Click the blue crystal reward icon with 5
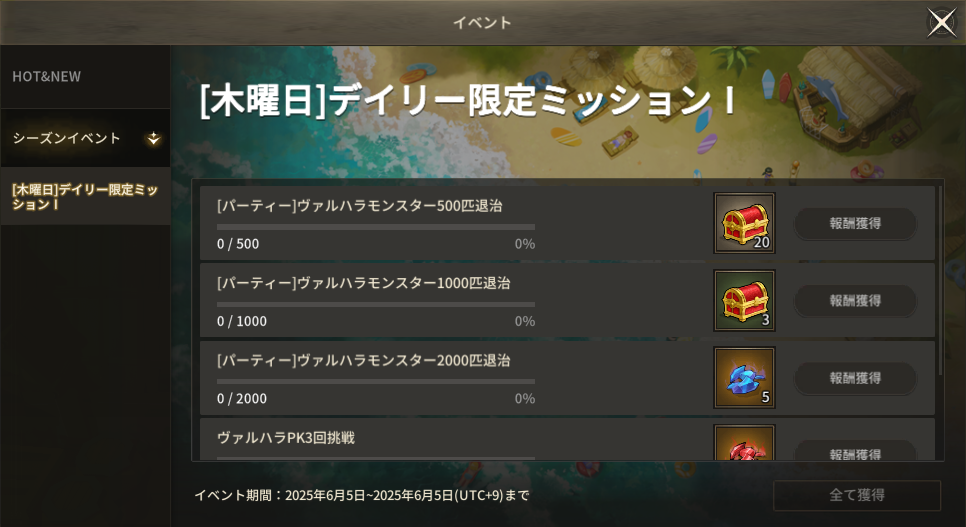This screenshot has width=966, height=527. coord(744,378)
